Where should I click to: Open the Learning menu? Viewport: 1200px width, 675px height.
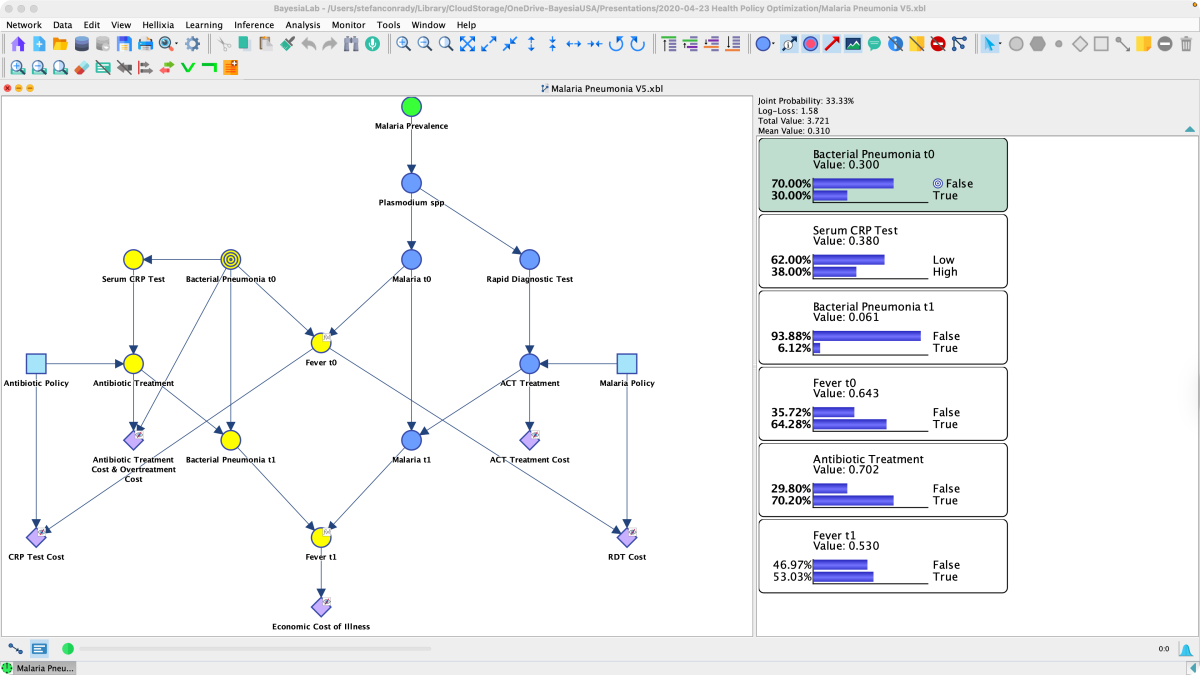tap(204, 24)
